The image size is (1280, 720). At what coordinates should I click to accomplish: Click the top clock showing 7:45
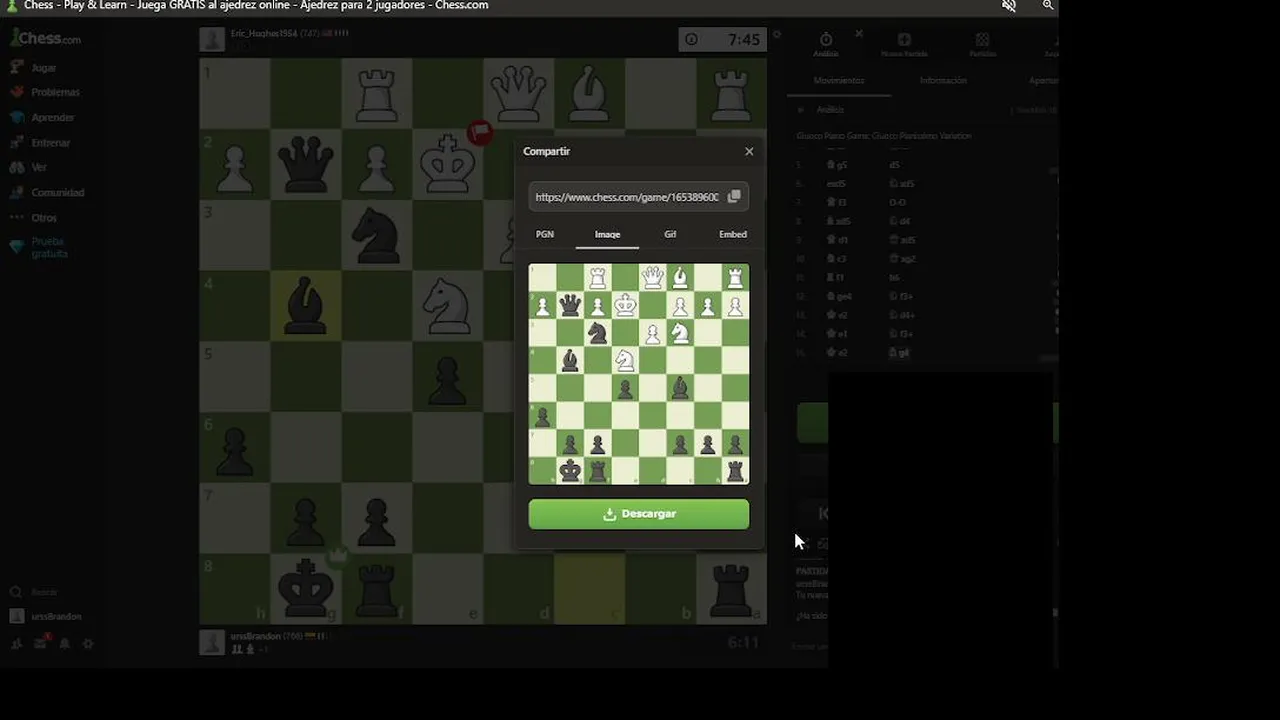point(724,40)
